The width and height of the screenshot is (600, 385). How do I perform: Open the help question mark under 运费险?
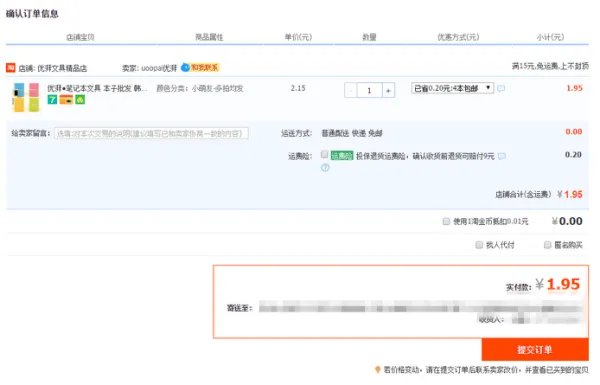click(325, 168)
